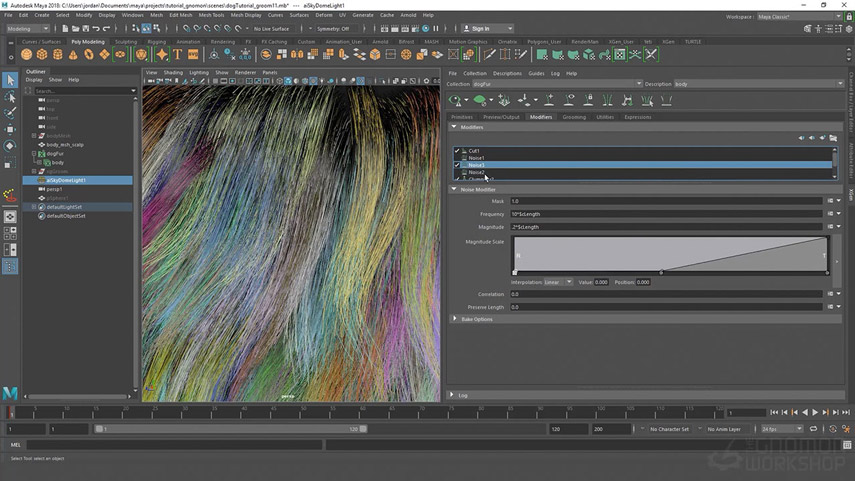
Task: Select the Sculpting shelf tab
Action: pos(126,42)
